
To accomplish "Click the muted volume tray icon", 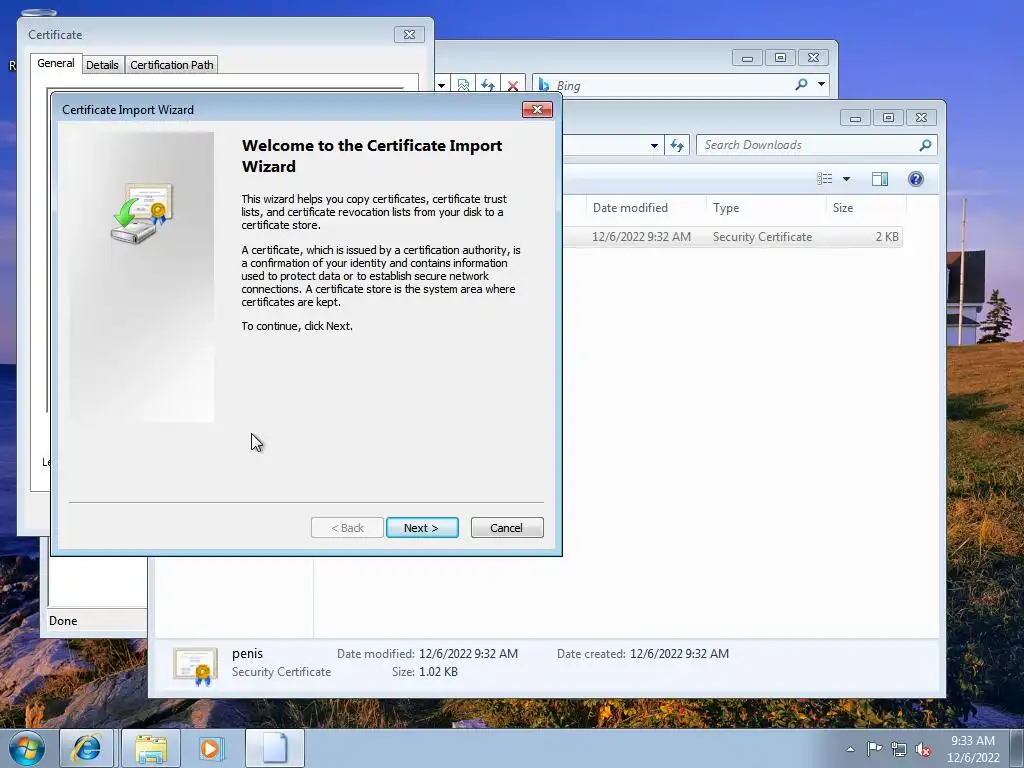I will click(x=923, y=749).
